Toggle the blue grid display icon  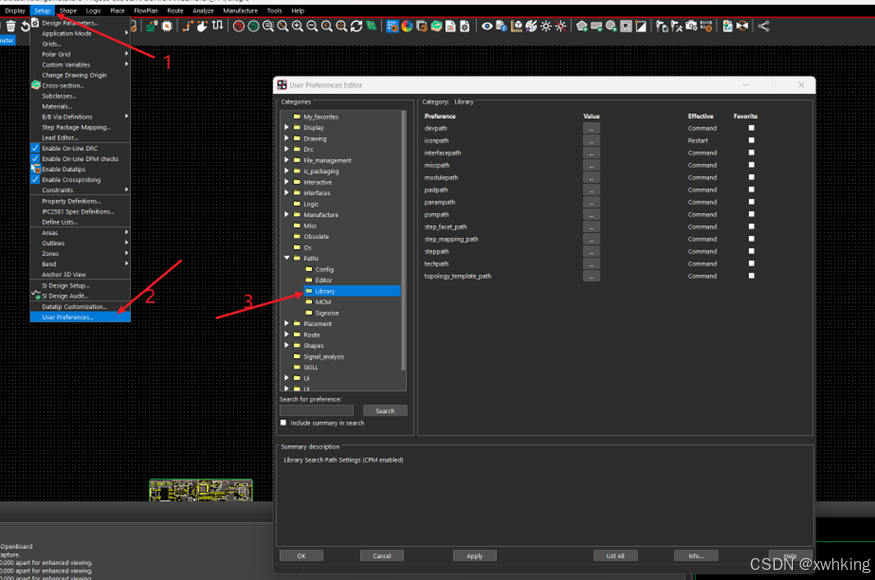(x=392, y=26)
